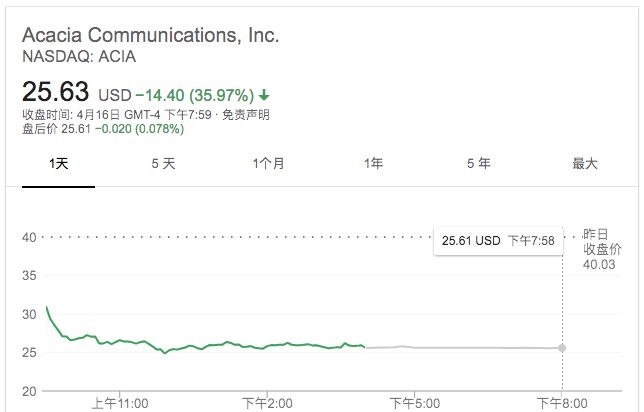
Task: Open the 1年 chart range tab
Action: [x=373, y=163]
